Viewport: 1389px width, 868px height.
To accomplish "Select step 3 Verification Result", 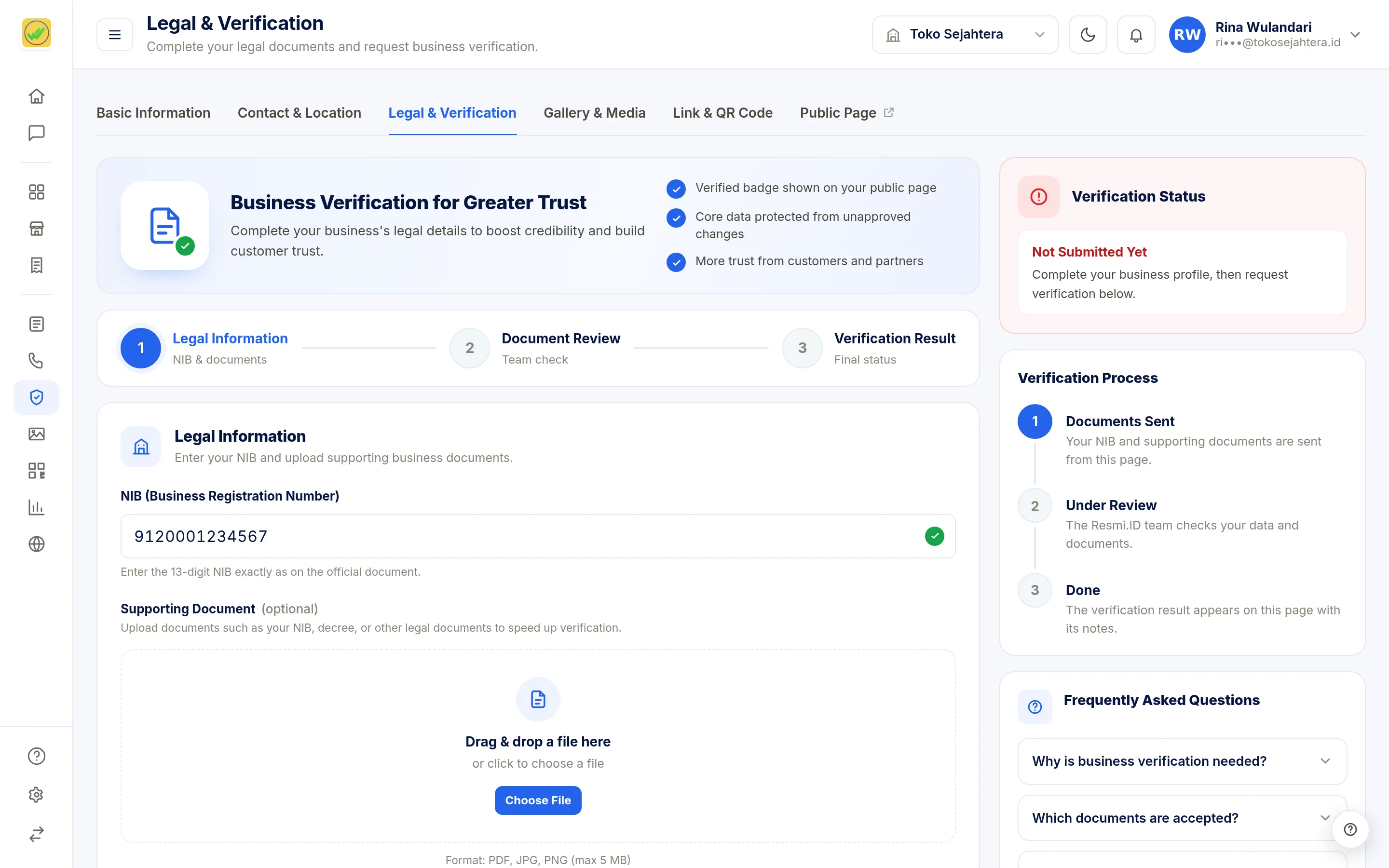I will click(869, 348).
